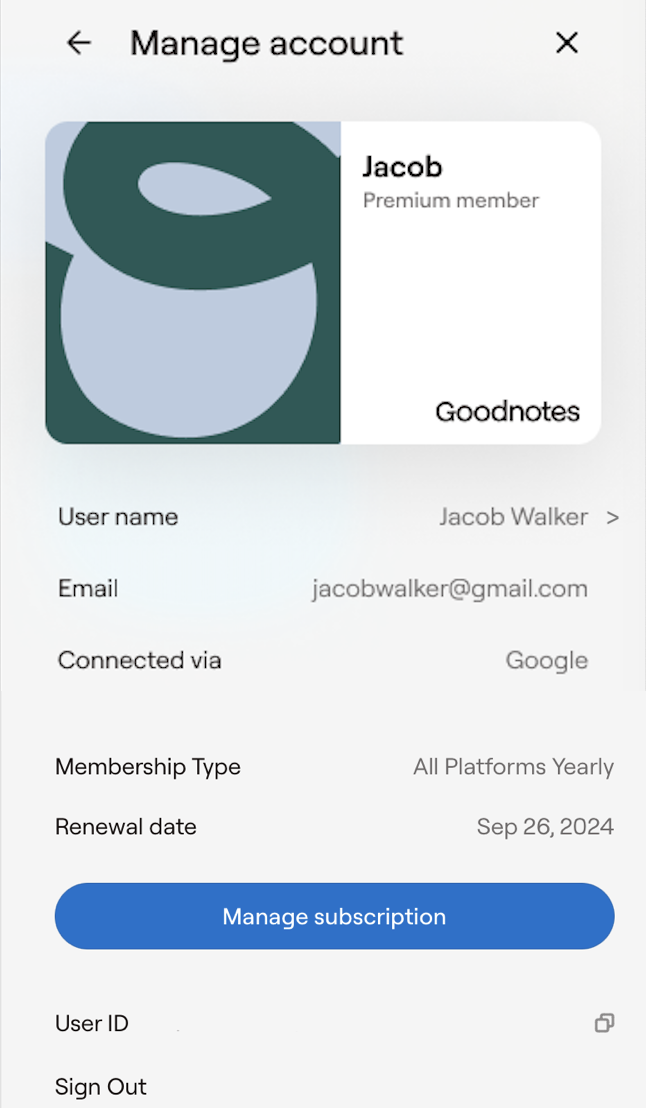
Task: Click the Connected via Google value
Action: point(546,661)
